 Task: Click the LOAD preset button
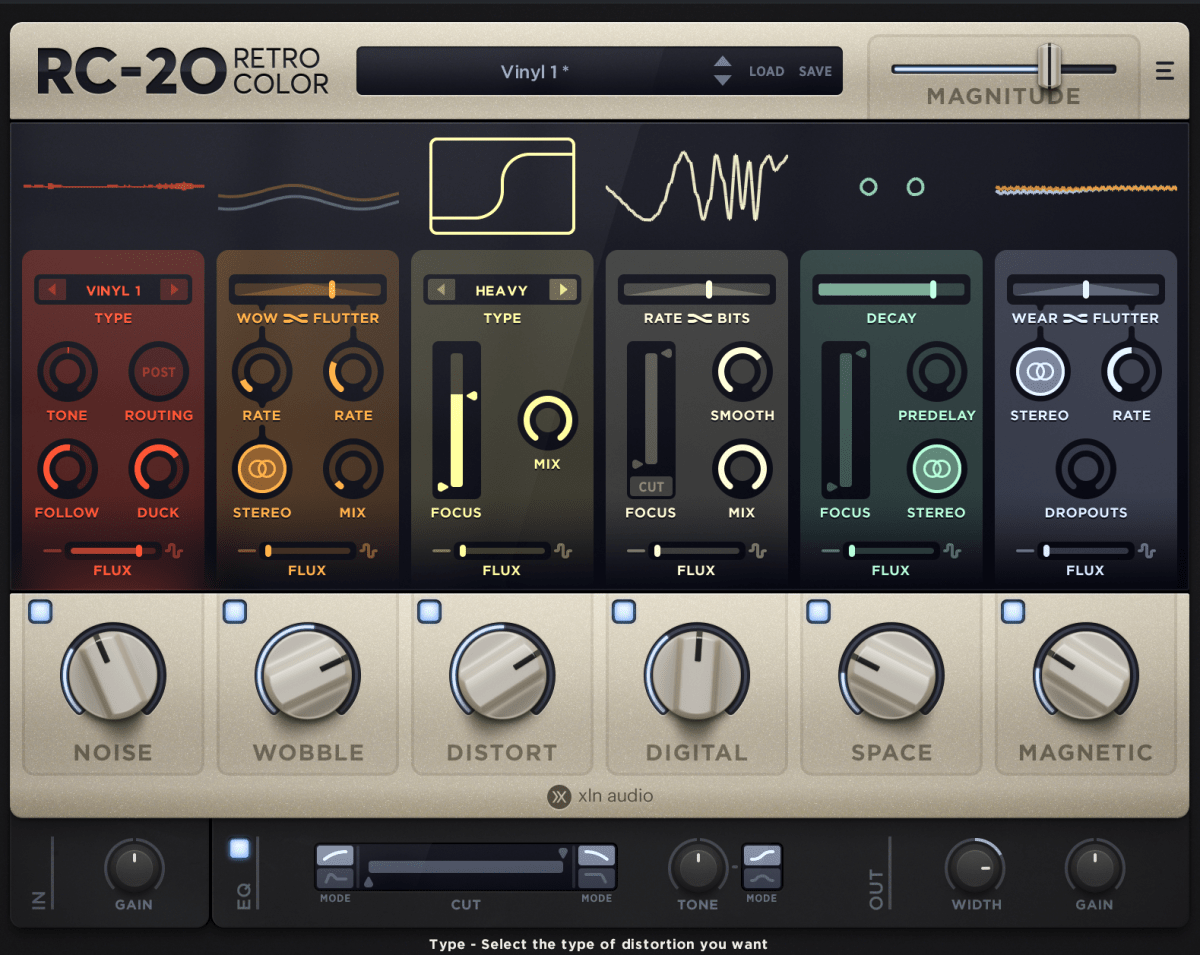pos(766,71)
